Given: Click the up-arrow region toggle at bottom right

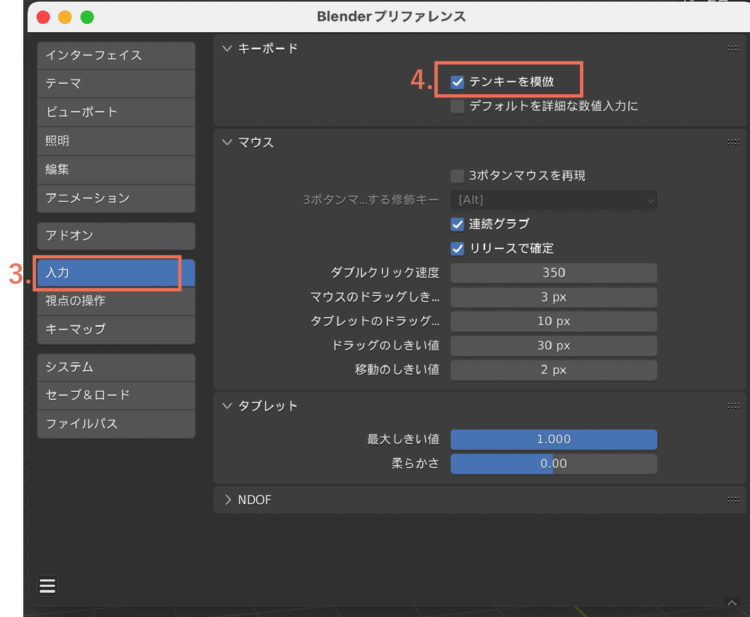Looking at the screenshot, I should click(732, 603).
